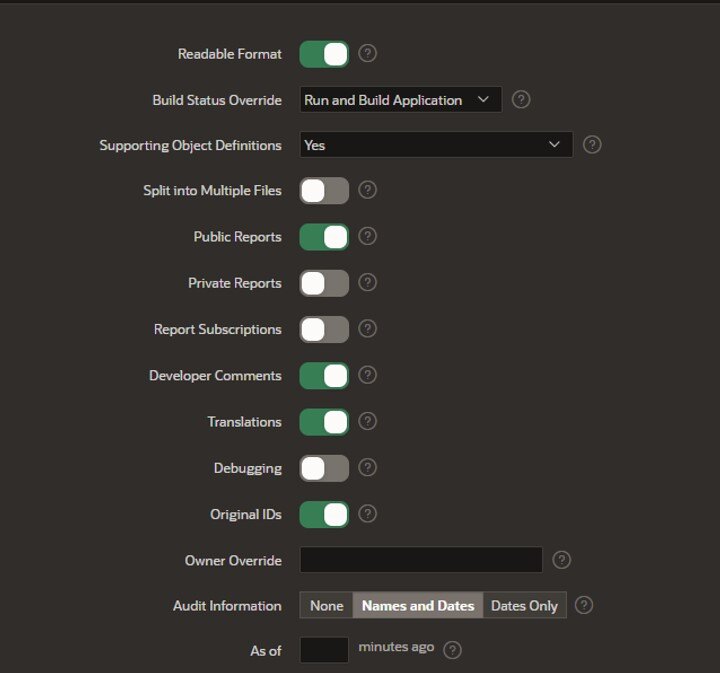
Task: View Audit Information help icon
Action: [x=584, y=605]
